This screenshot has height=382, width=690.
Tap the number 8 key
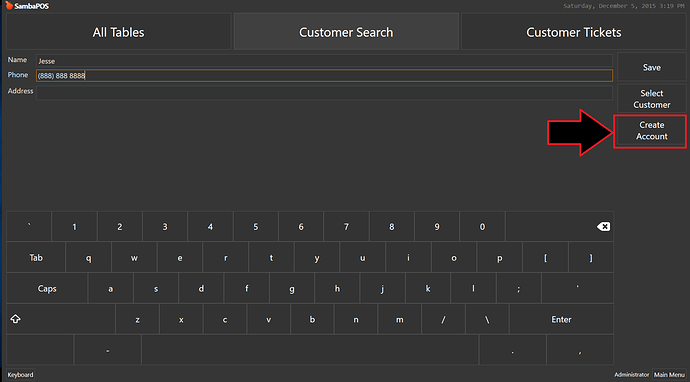(x=391, y=227)
